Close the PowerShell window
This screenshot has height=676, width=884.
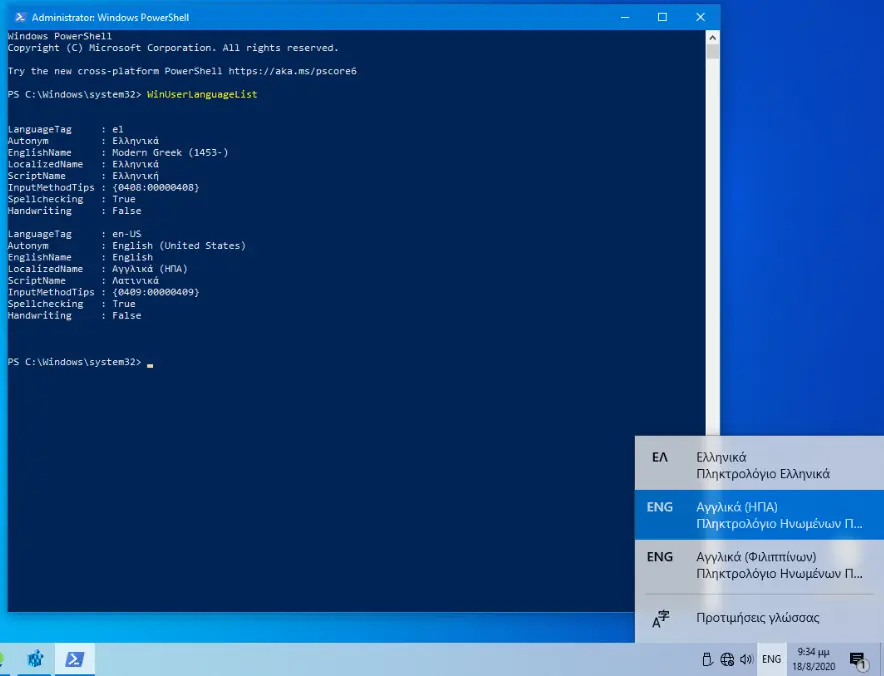tap(700, 17)
